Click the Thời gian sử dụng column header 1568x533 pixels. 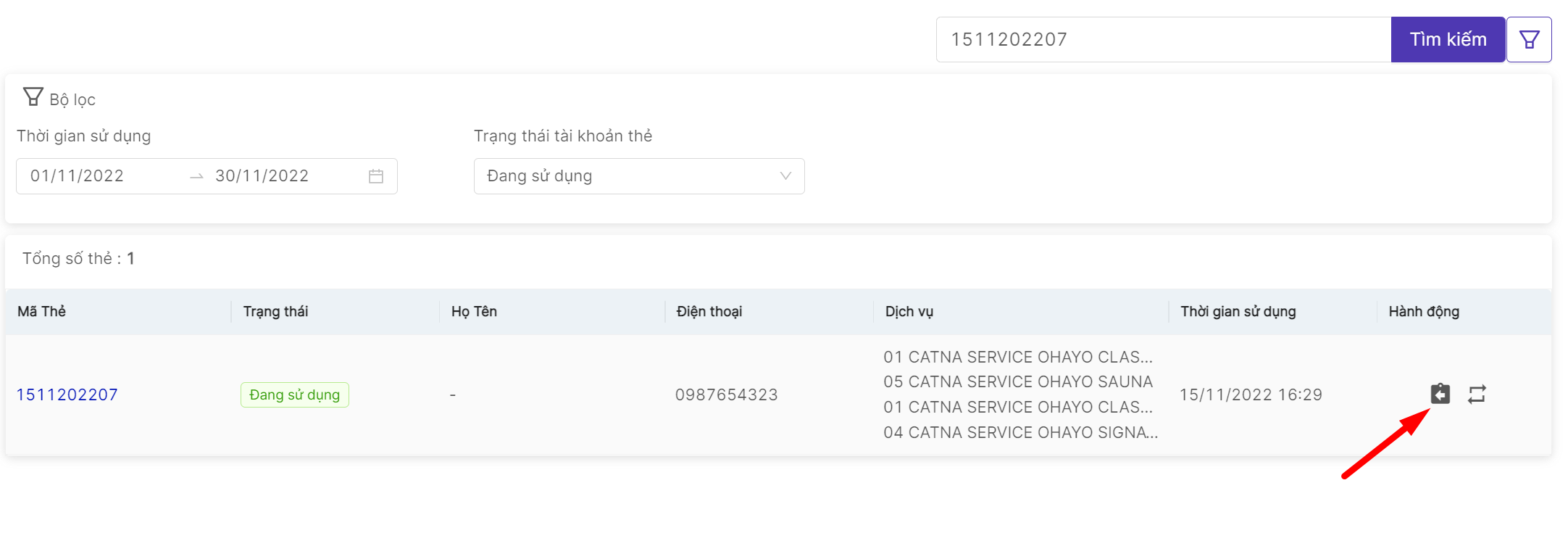click(x=1238, y=311)
